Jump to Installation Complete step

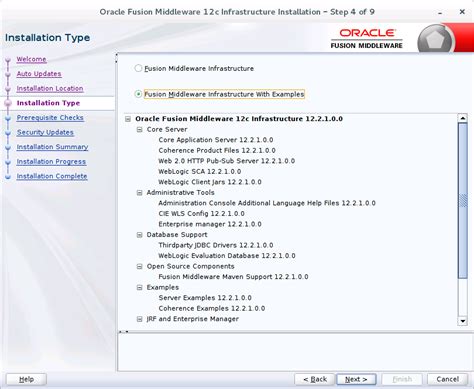click(x=52, y=176)
